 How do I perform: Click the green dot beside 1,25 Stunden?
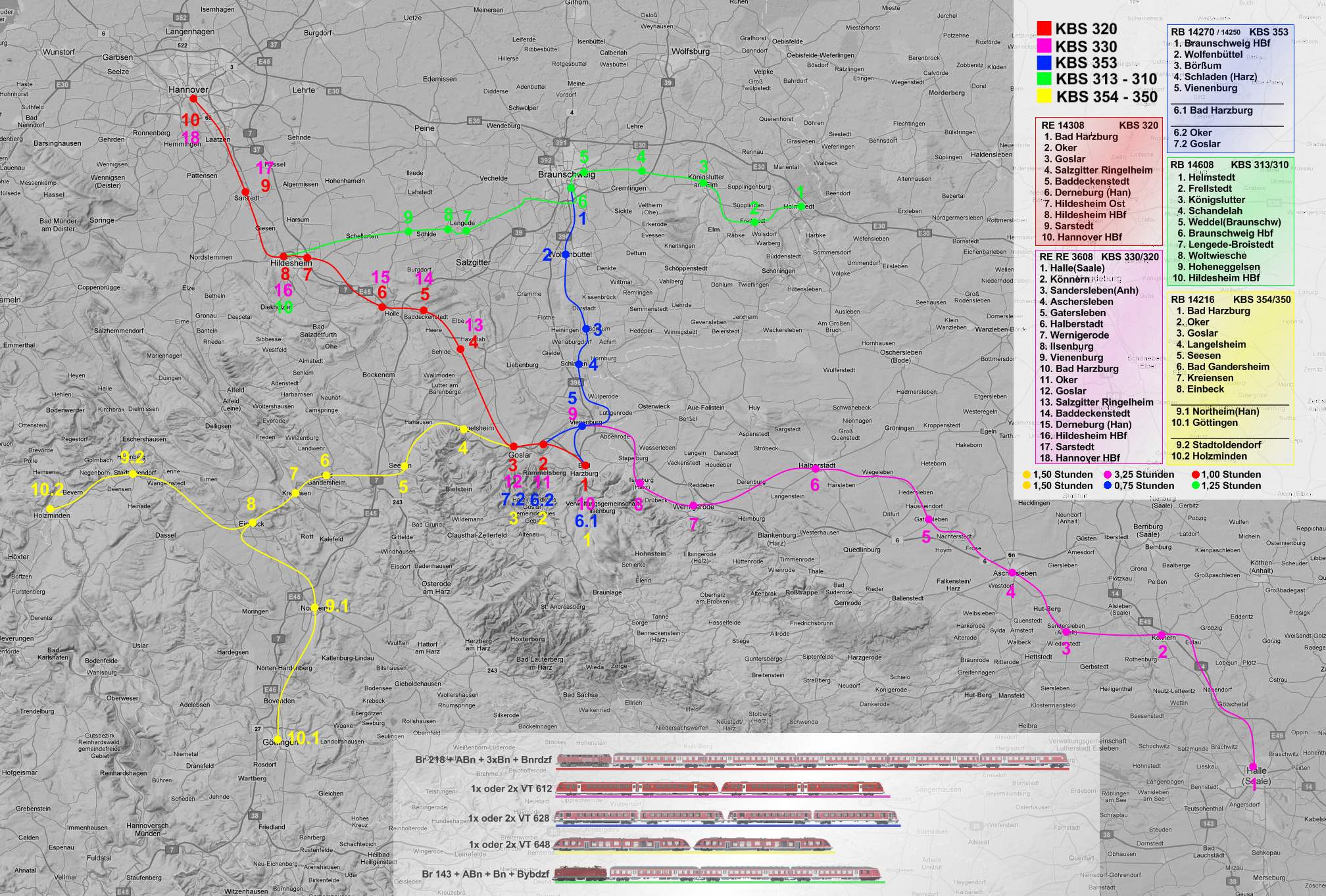pos(1195,486)
